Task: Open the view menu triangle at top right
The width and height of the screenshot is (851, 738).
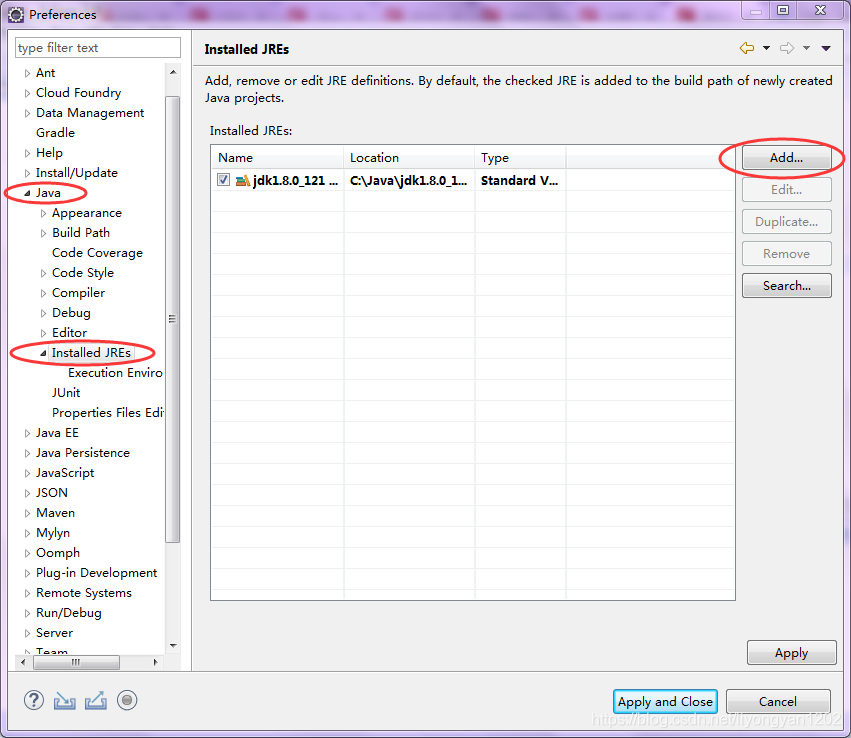Action: pyautogui.click(x=826, y=48)
